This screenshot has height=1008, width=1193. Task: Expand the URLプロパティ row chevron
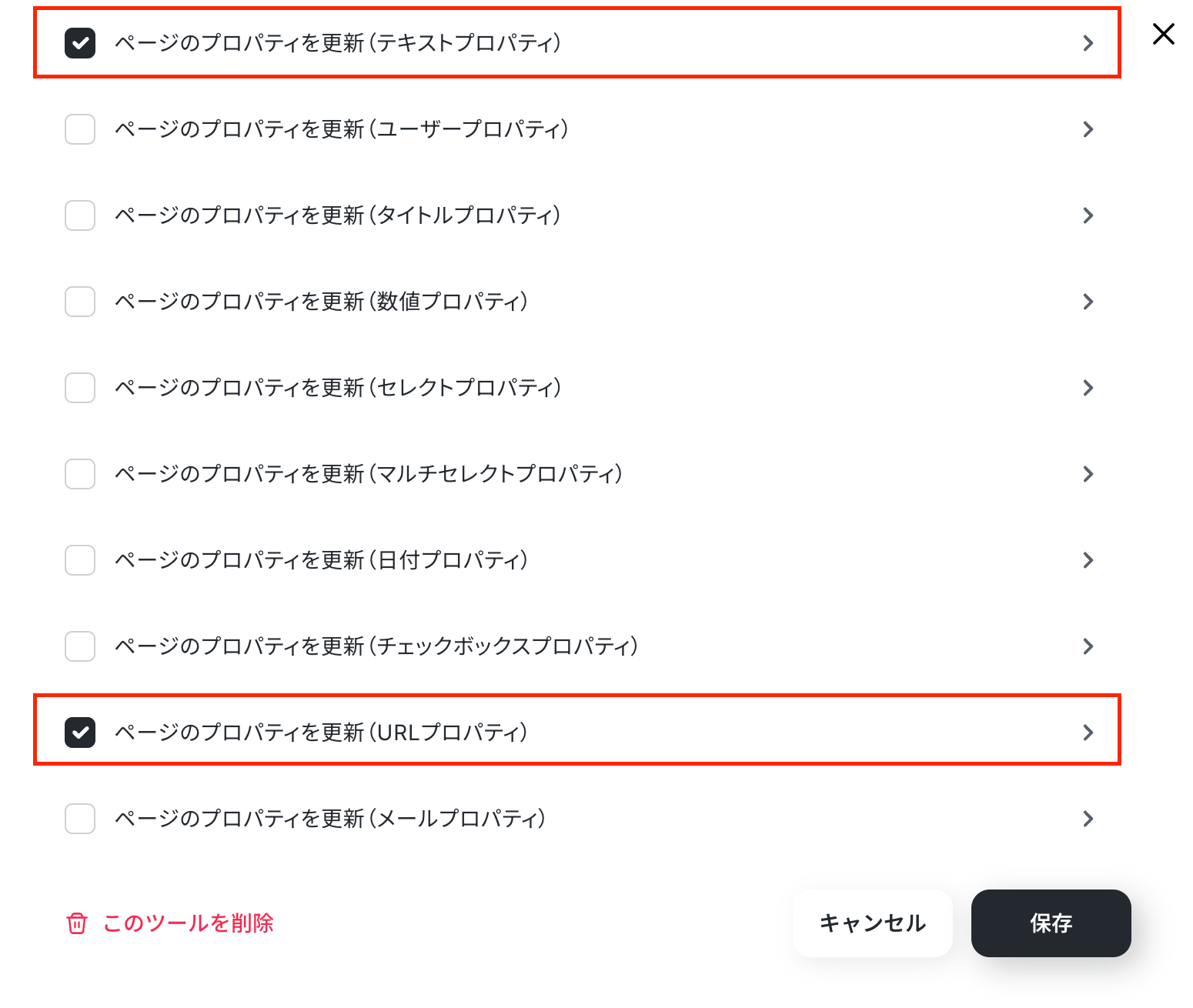tap(1088, 733)
